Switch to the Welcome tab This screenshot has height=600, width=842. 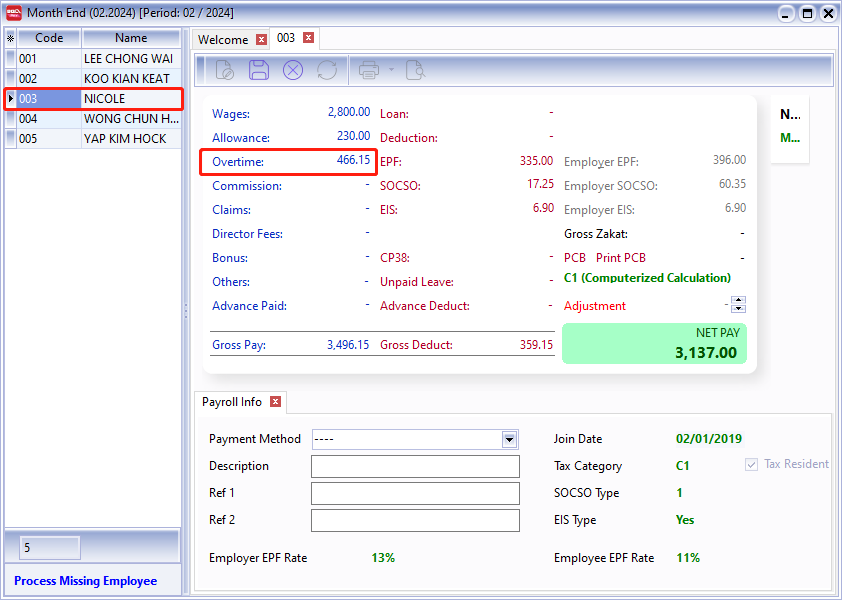(x=223, y=39)
